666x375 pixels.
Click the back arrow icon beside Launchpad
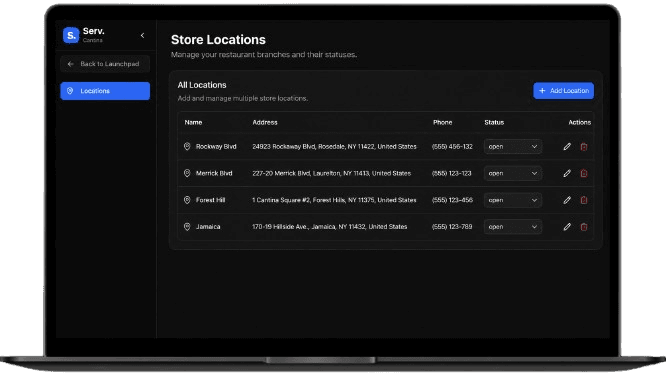click(x=71, y=64)
